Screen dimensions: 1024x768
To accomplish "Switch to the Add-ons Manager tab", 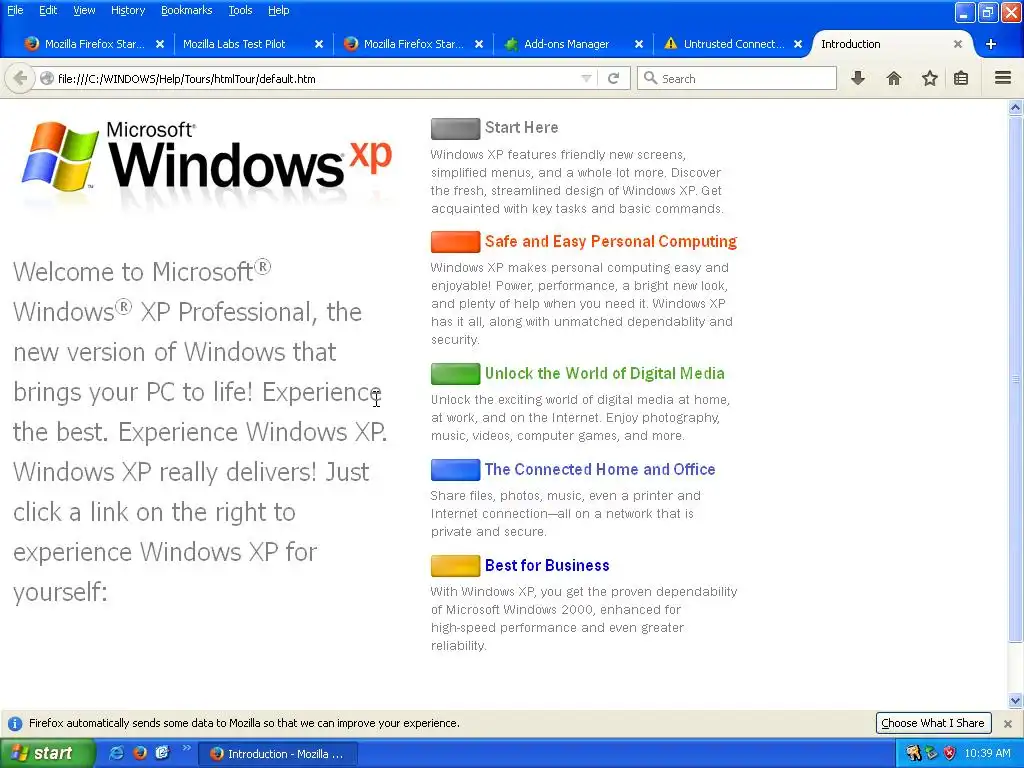I will click(573, 44).
